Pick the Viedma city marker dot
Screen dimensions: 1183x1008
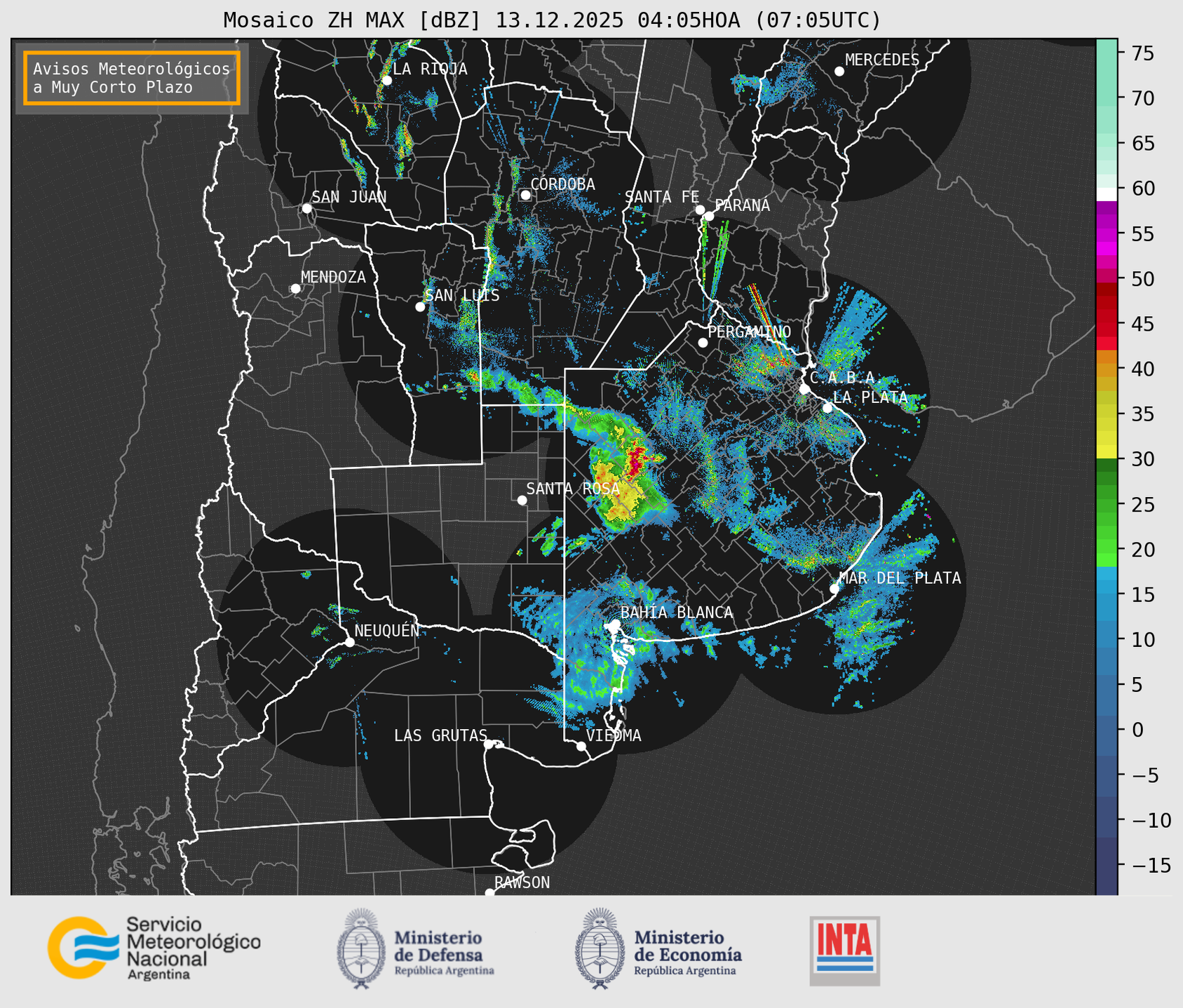click(x=581, y=746)
